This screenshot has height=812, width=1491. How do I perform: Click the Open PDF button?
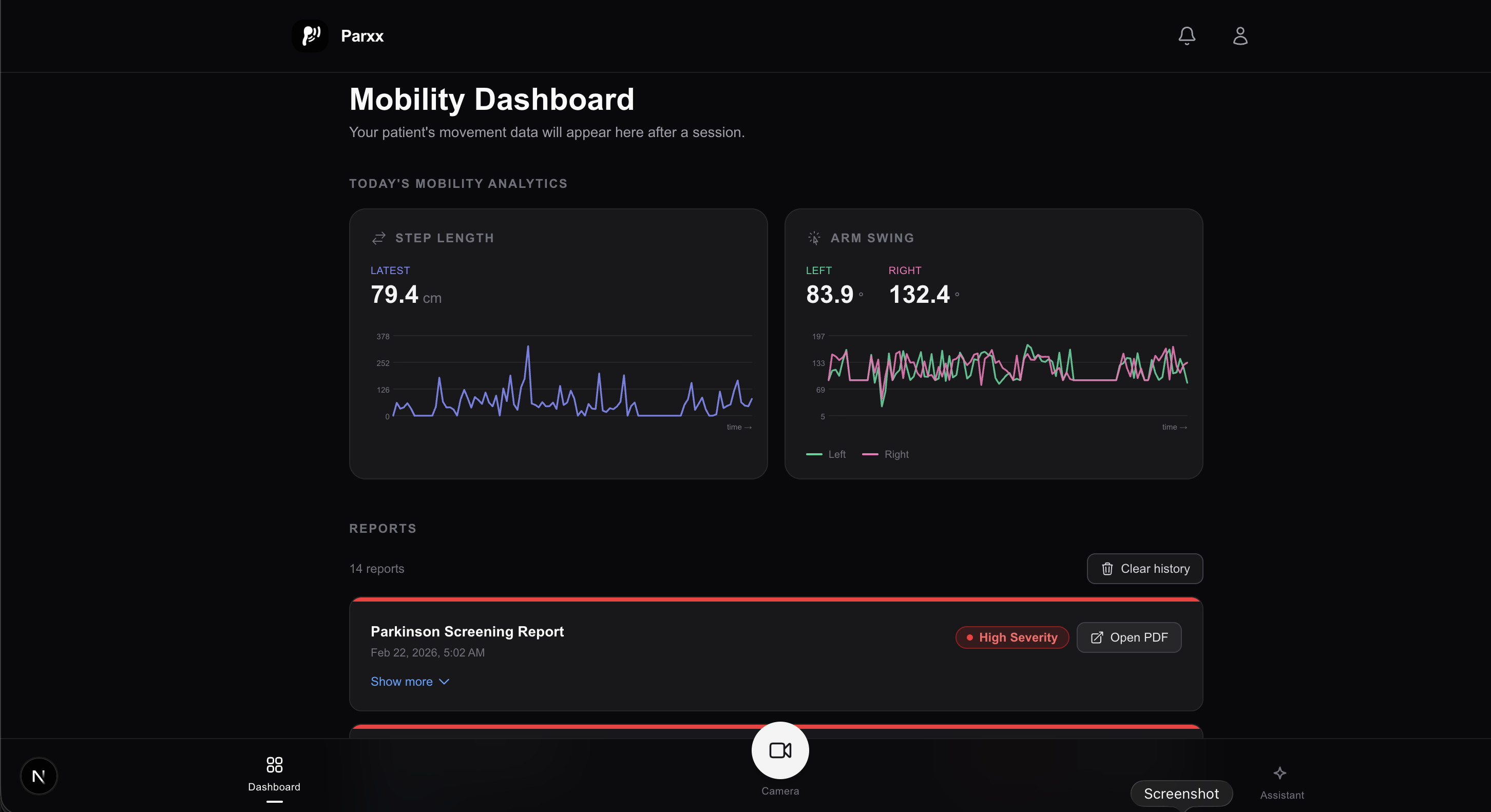1129,637
